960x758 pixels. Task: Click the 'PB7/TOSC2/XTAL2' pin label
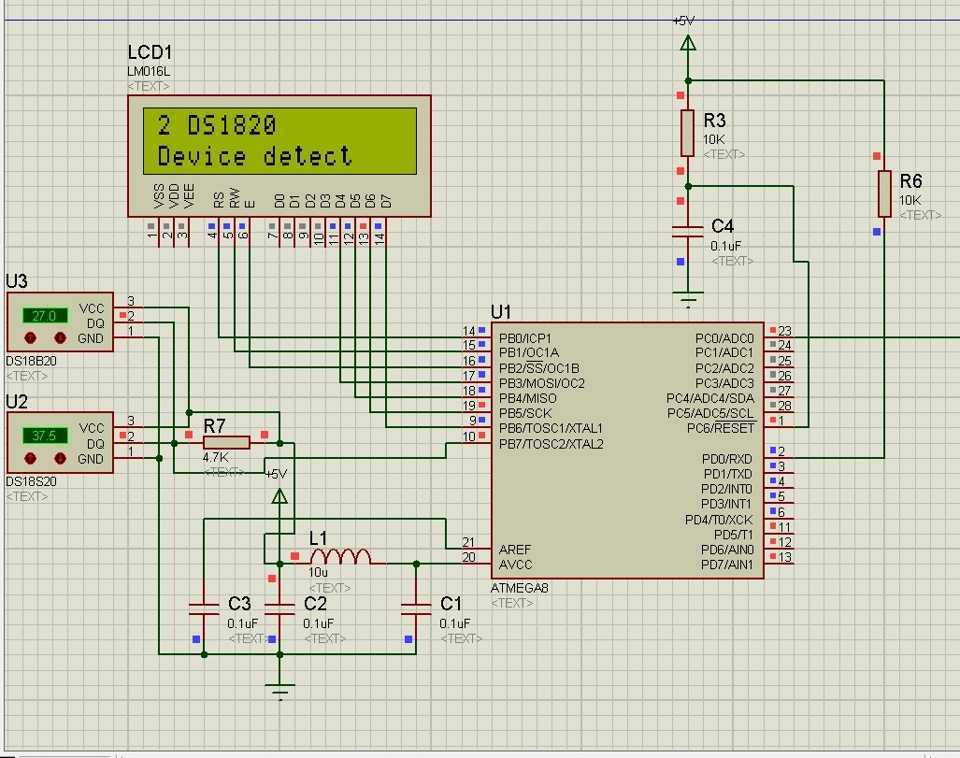(x=552, y=444)
